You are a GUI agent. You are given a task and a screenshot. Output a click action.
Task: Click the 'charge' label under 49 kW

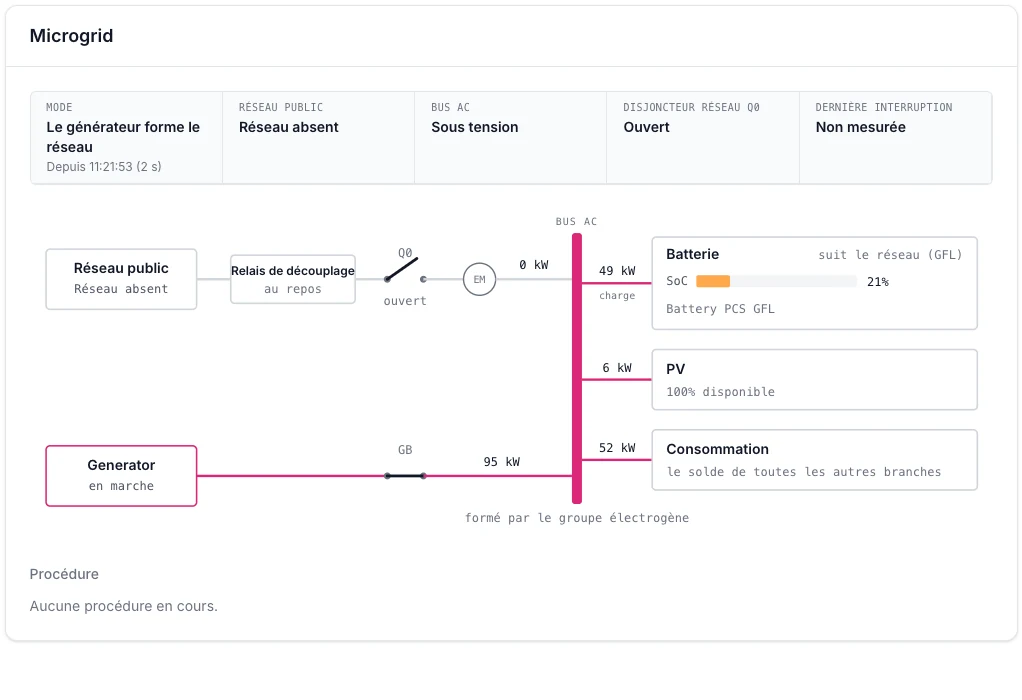pos(617,296)
